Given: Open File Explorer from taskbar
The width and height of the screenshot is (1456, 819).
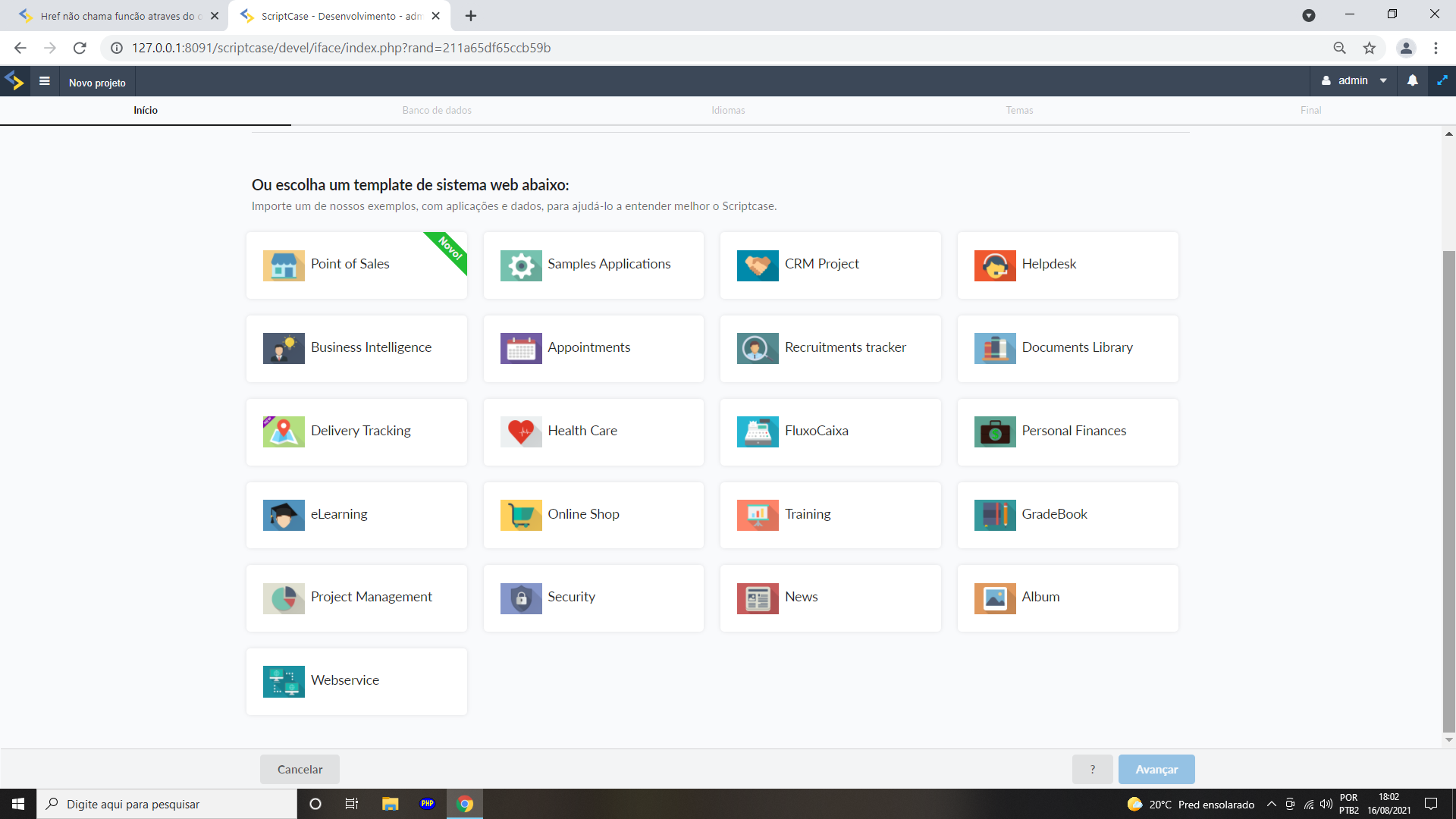Looking at the screenshot, I should pos(390,804).
